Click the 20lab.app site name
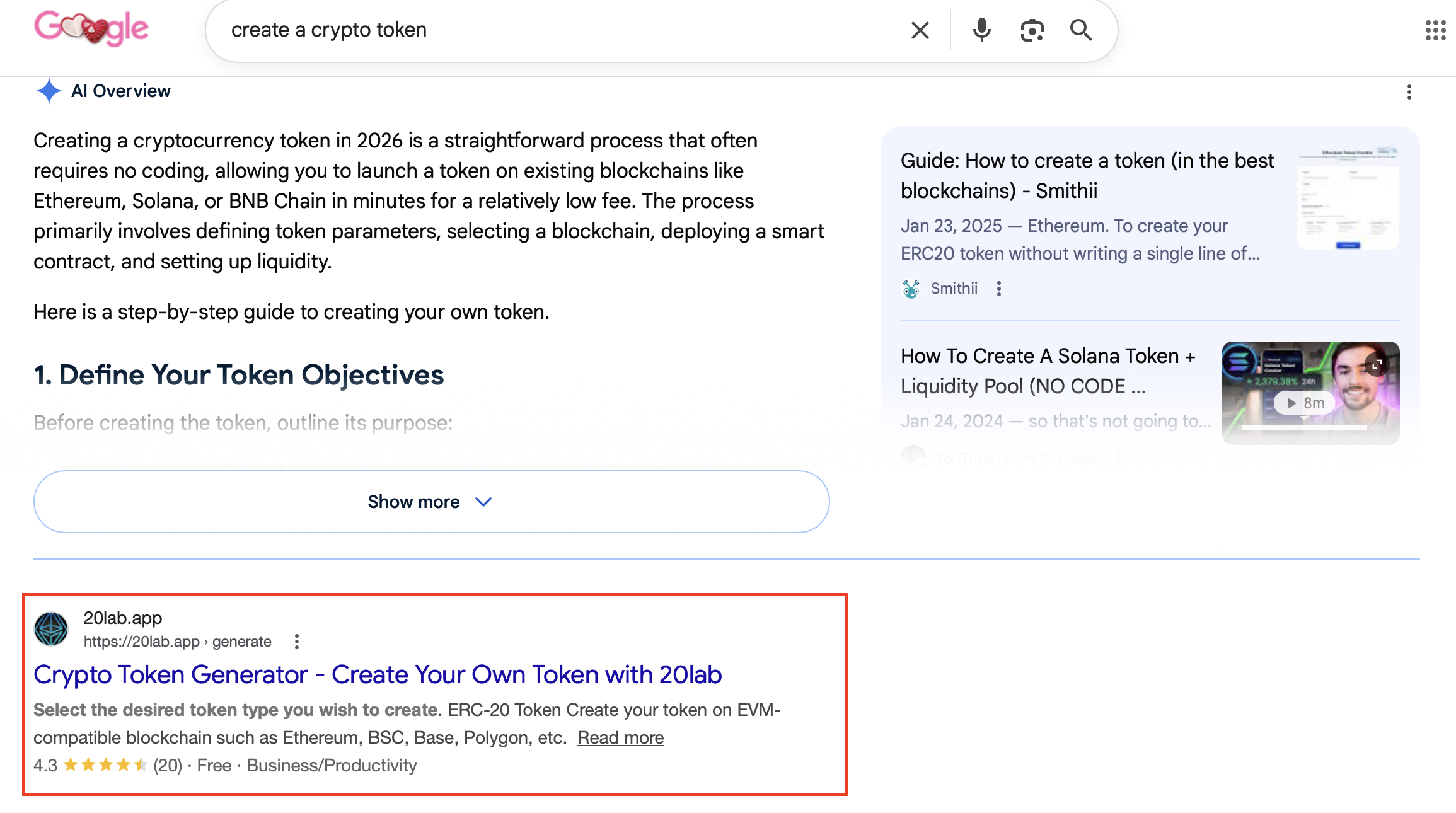This screenshot has width=1456, height=813. (x=123, y=618)
